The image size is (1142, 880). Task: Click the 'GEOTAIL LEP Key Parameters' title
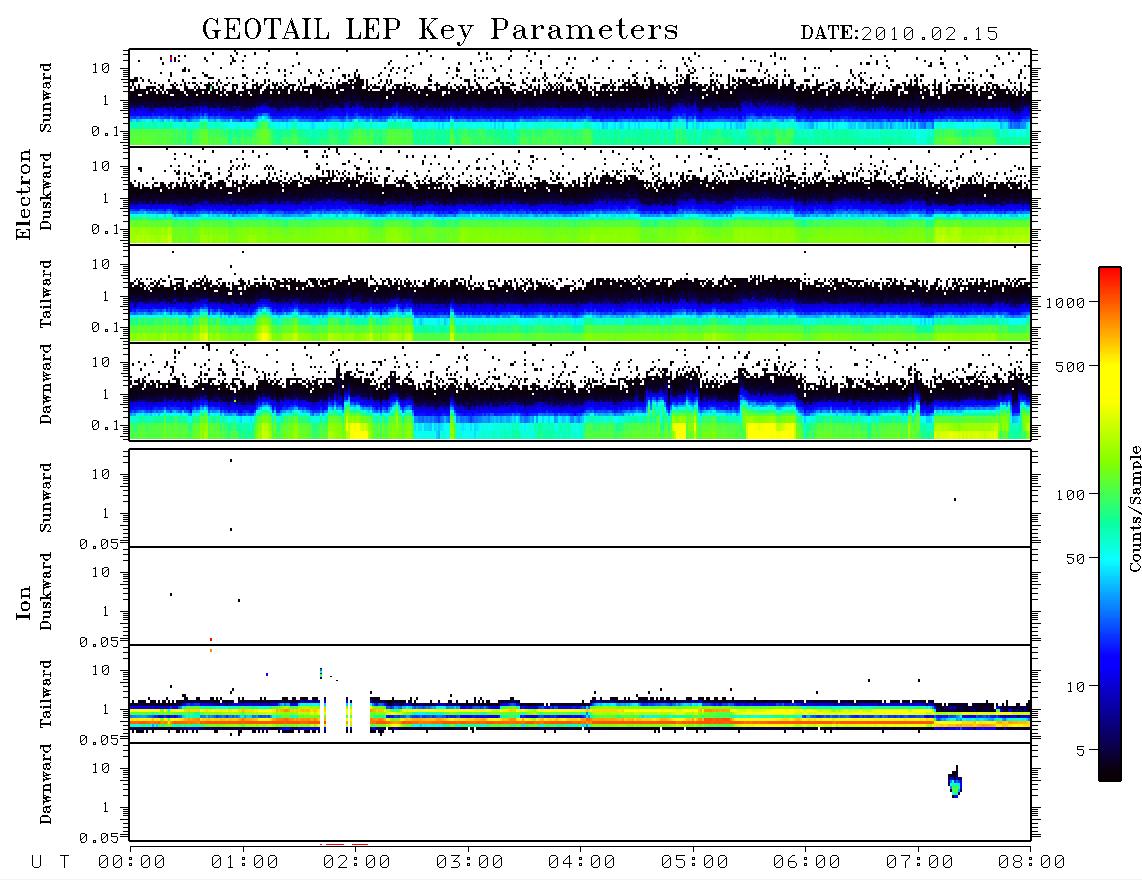tap(440, 30)
